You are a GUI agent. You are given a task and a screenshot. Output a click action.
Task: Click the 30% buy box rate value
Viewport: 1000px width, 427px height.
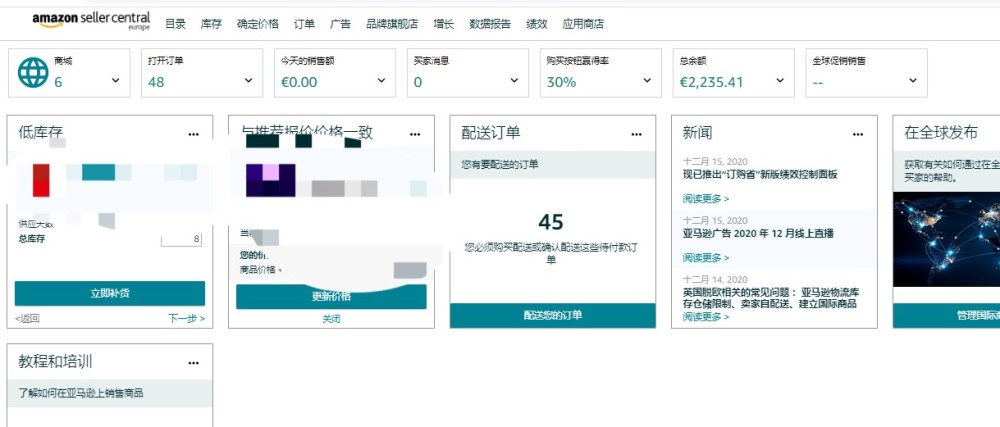(561, 82)
